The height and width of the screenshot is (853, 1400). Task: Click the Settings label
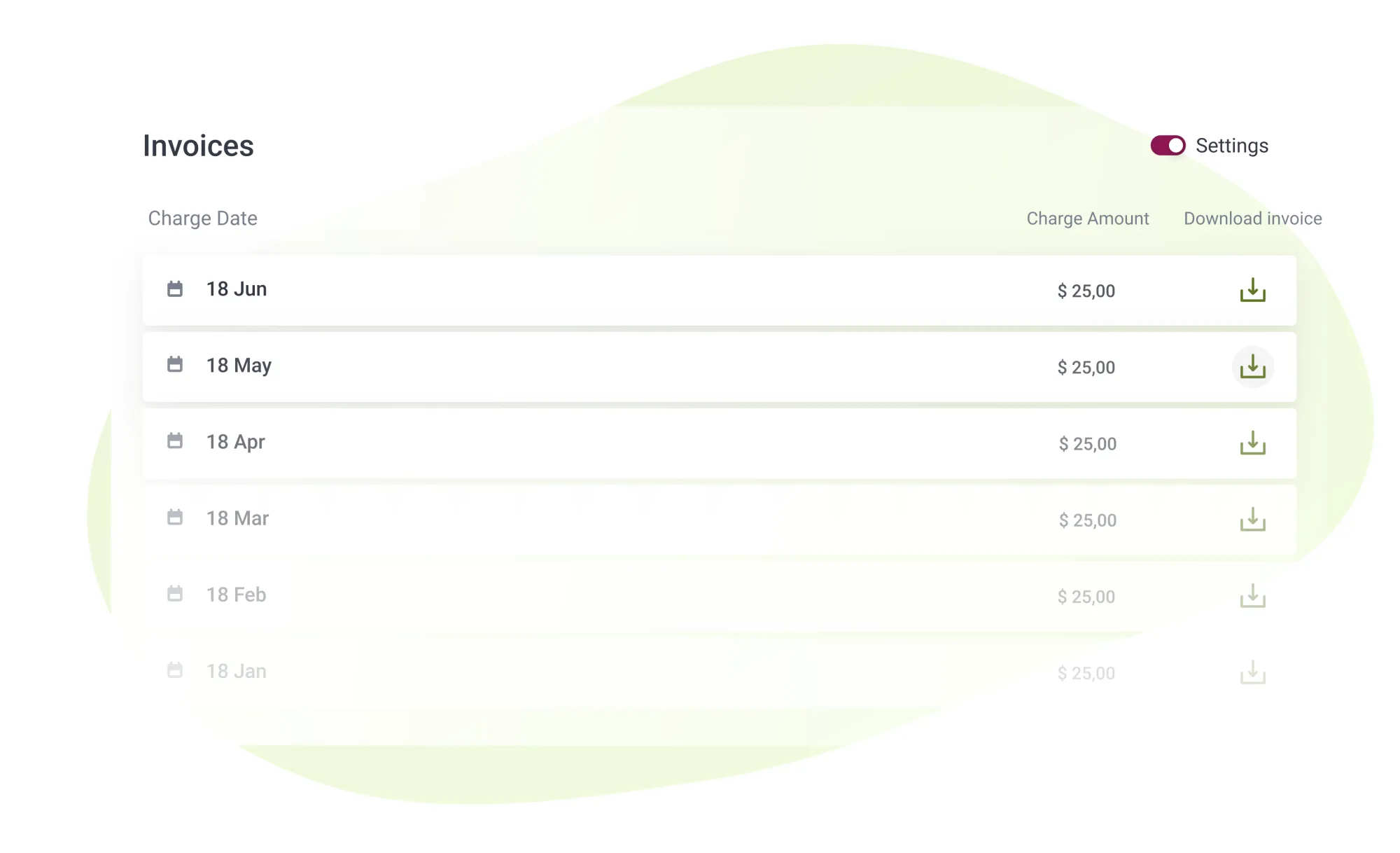point(1231,146)
